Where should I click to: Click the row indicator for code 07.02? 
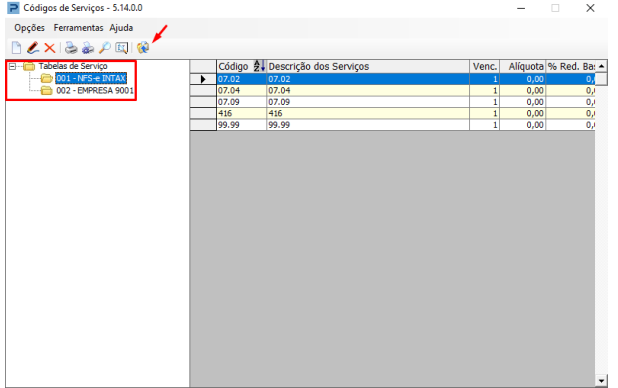point(203,79)
